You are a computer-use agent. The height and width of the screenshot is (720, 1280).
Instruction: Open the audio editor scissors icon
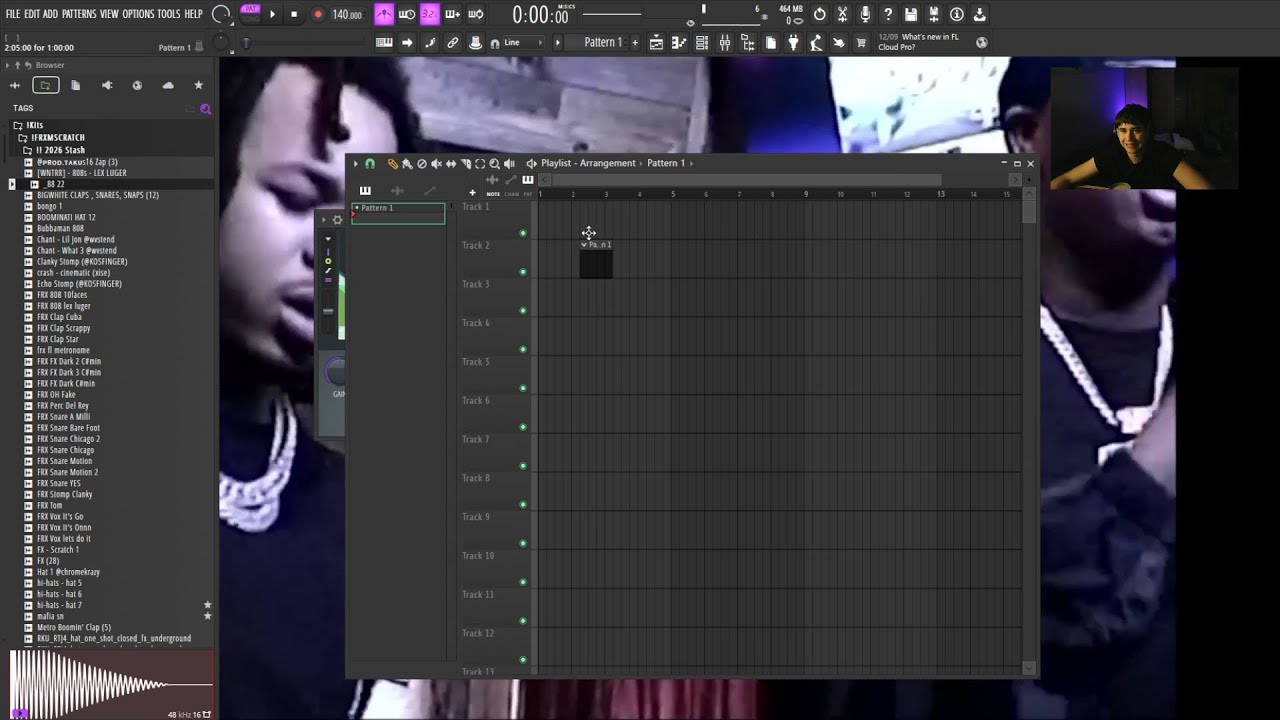842,14
